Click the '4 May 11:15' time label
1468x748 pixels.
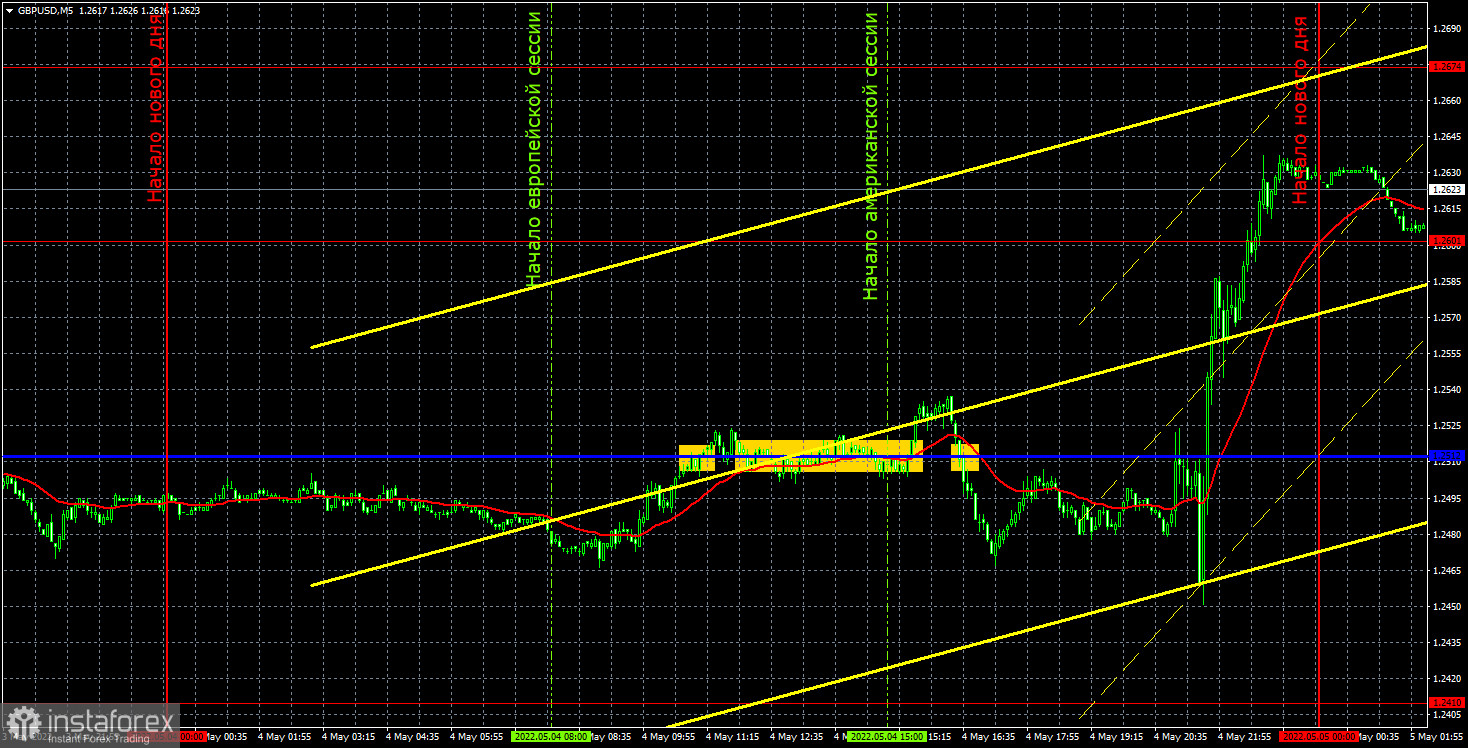point(734,737)
